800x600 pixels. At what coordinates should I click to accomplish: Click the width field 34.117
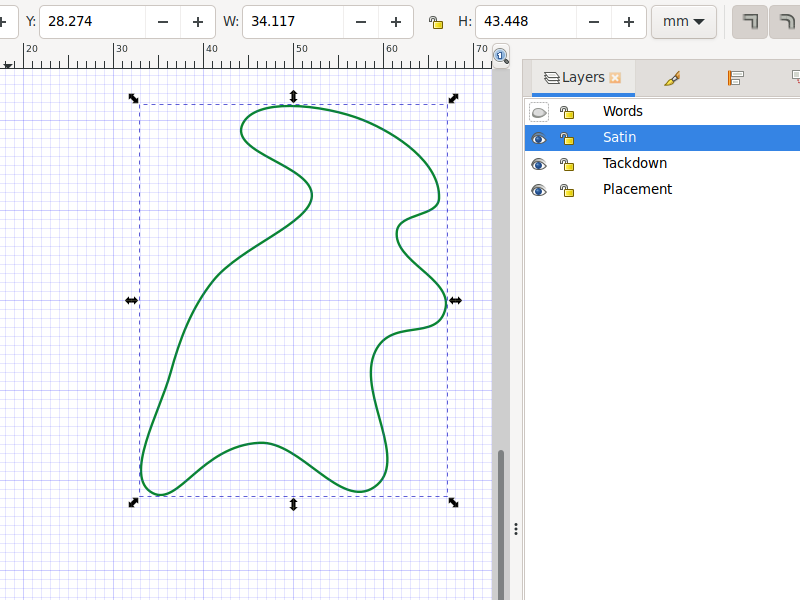tap(293, 22)
